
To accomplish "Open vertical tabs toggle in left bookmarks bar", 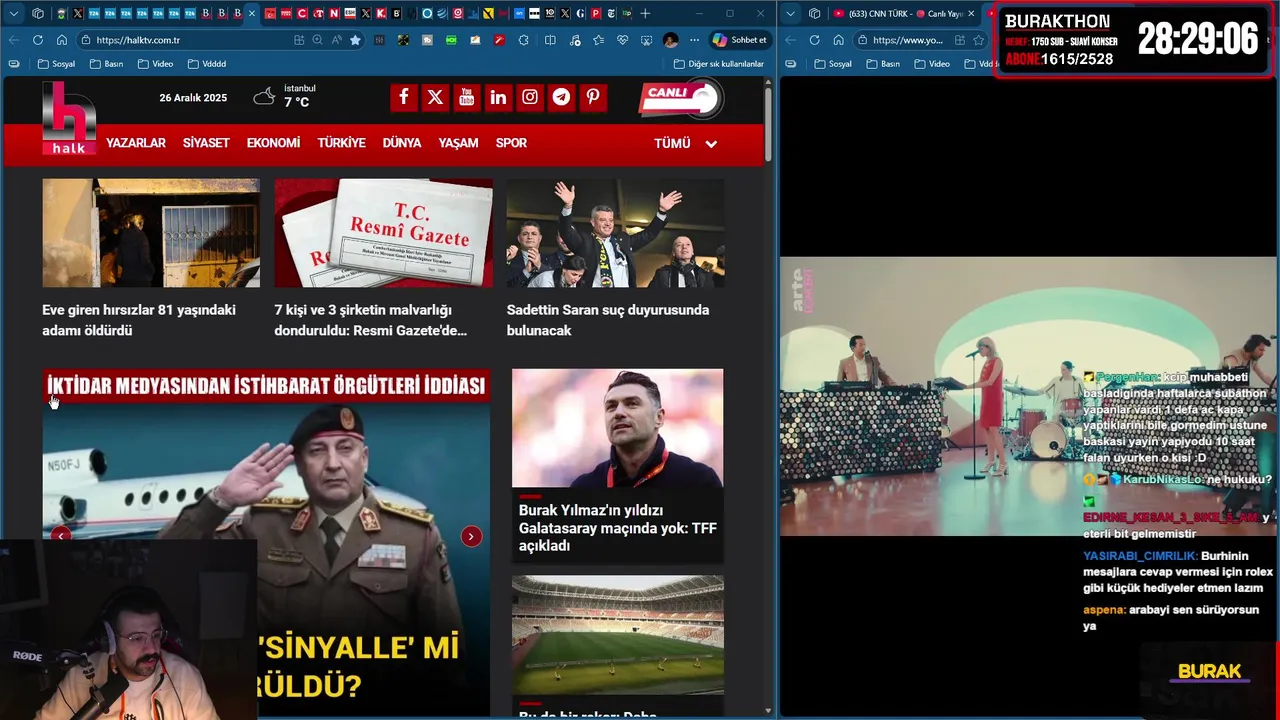I will point(14,64).
